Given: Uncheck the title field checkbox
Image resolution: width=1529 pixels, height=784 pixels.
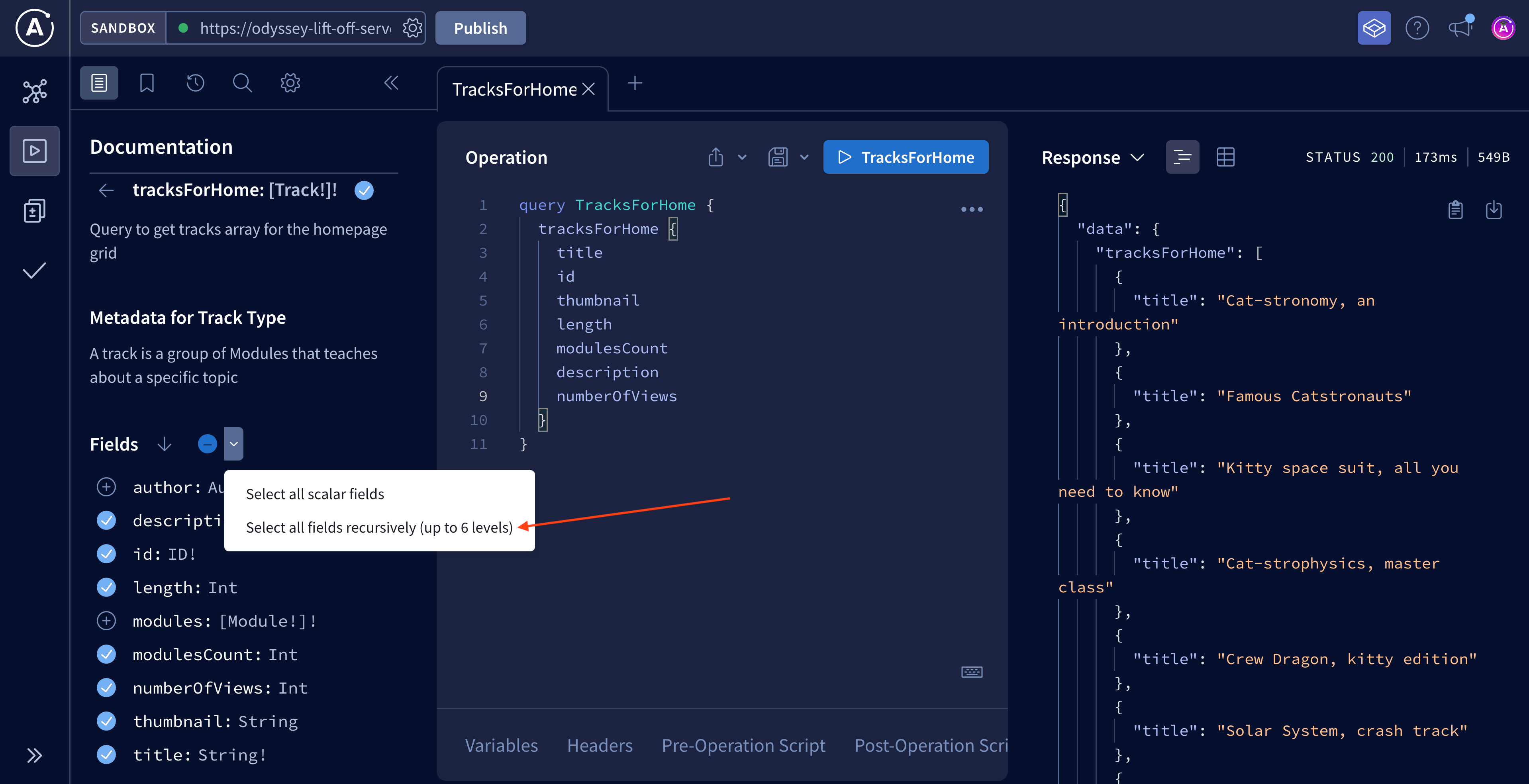Looking at the screenshot, I should (x=106, y=755).
